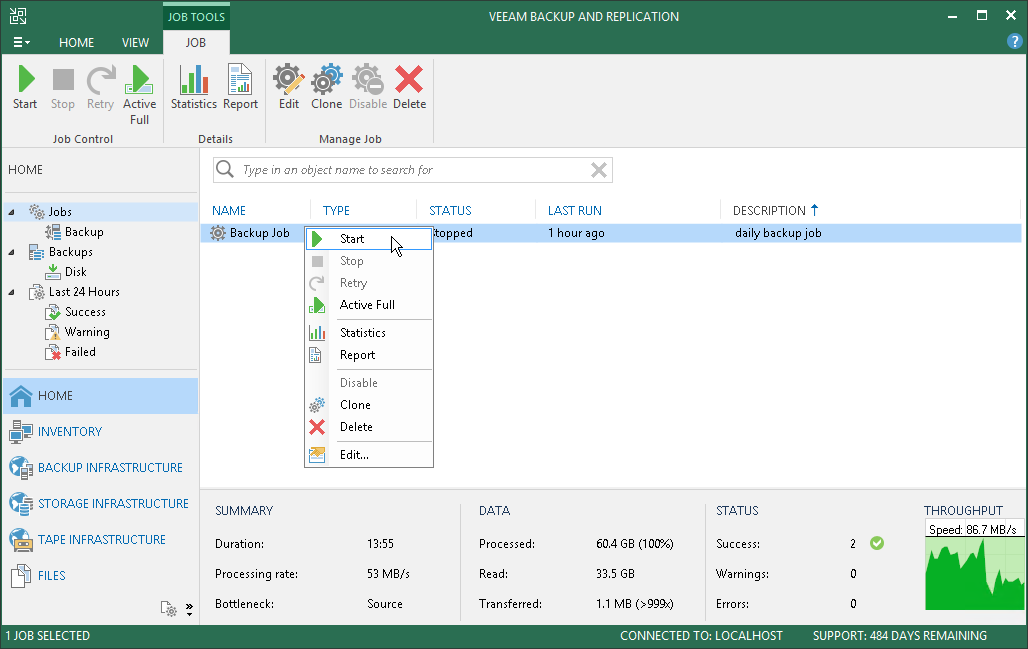Select the Success node in the tree
Viewport: 1028px width, 649px height.
pyautogui.click(x=85, y=313)
